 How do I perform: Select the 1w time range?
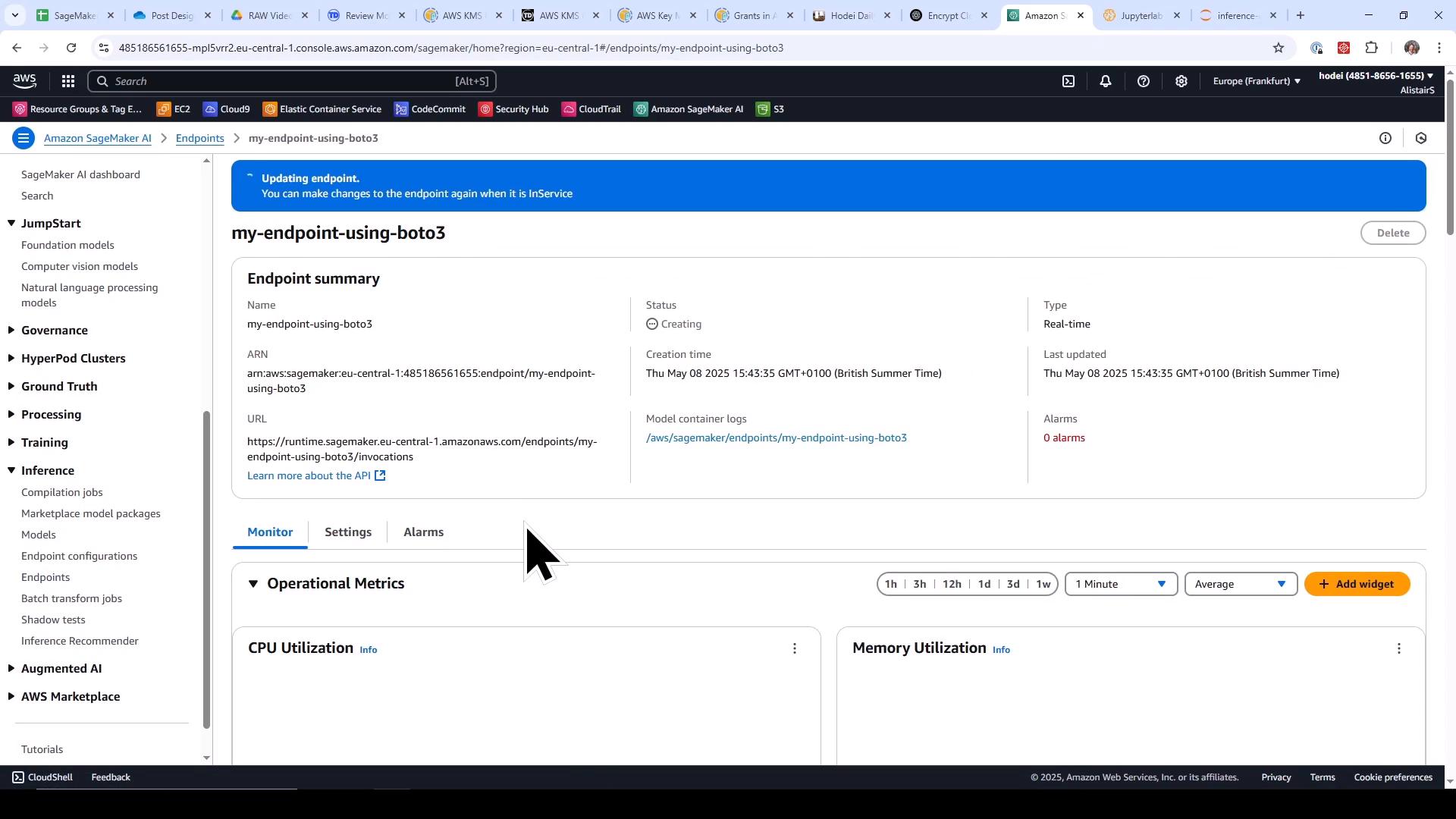[1043, 584]
